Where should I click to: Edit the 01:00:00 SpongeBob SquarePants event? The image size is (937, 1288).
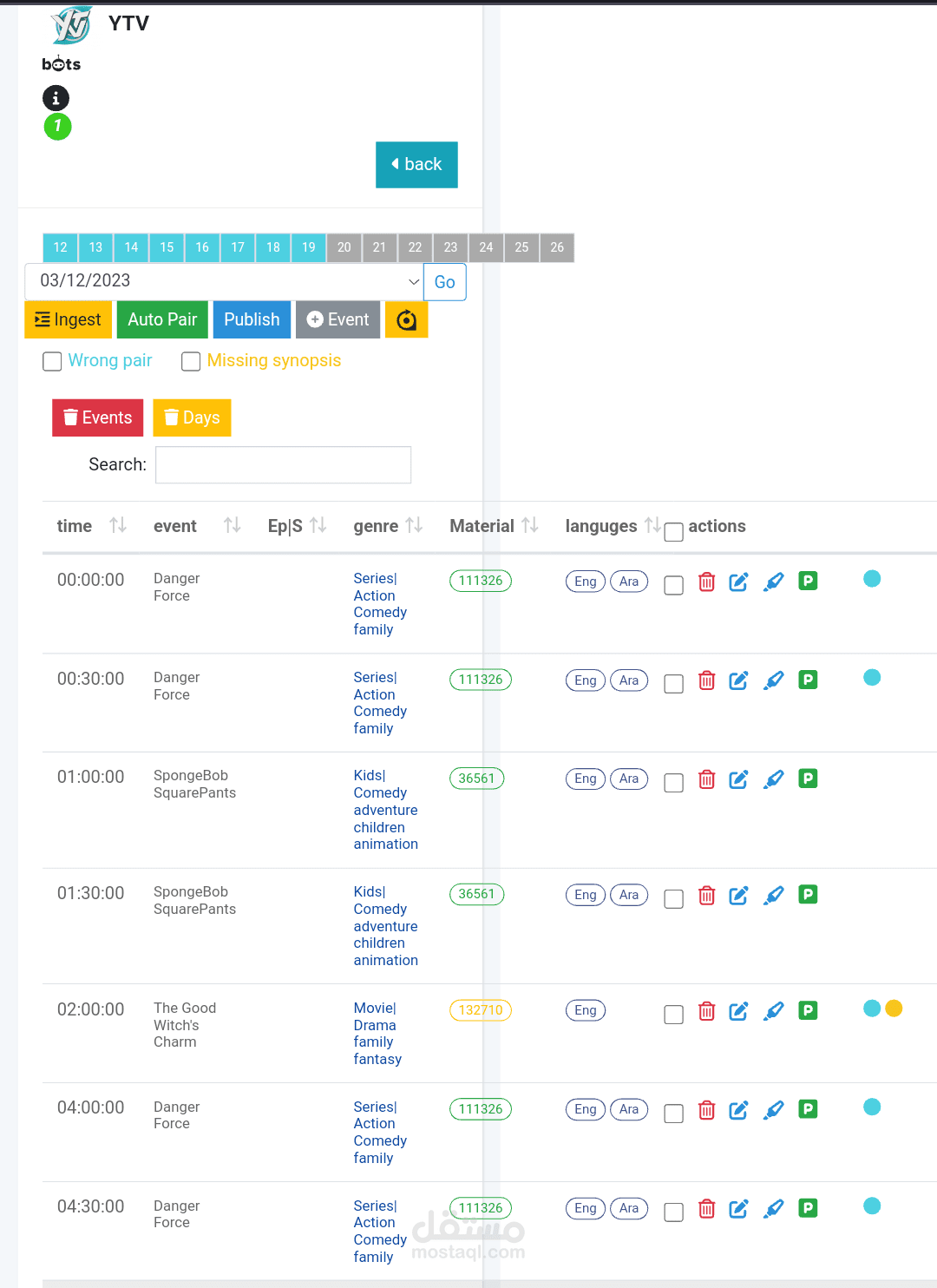[738, 779]
